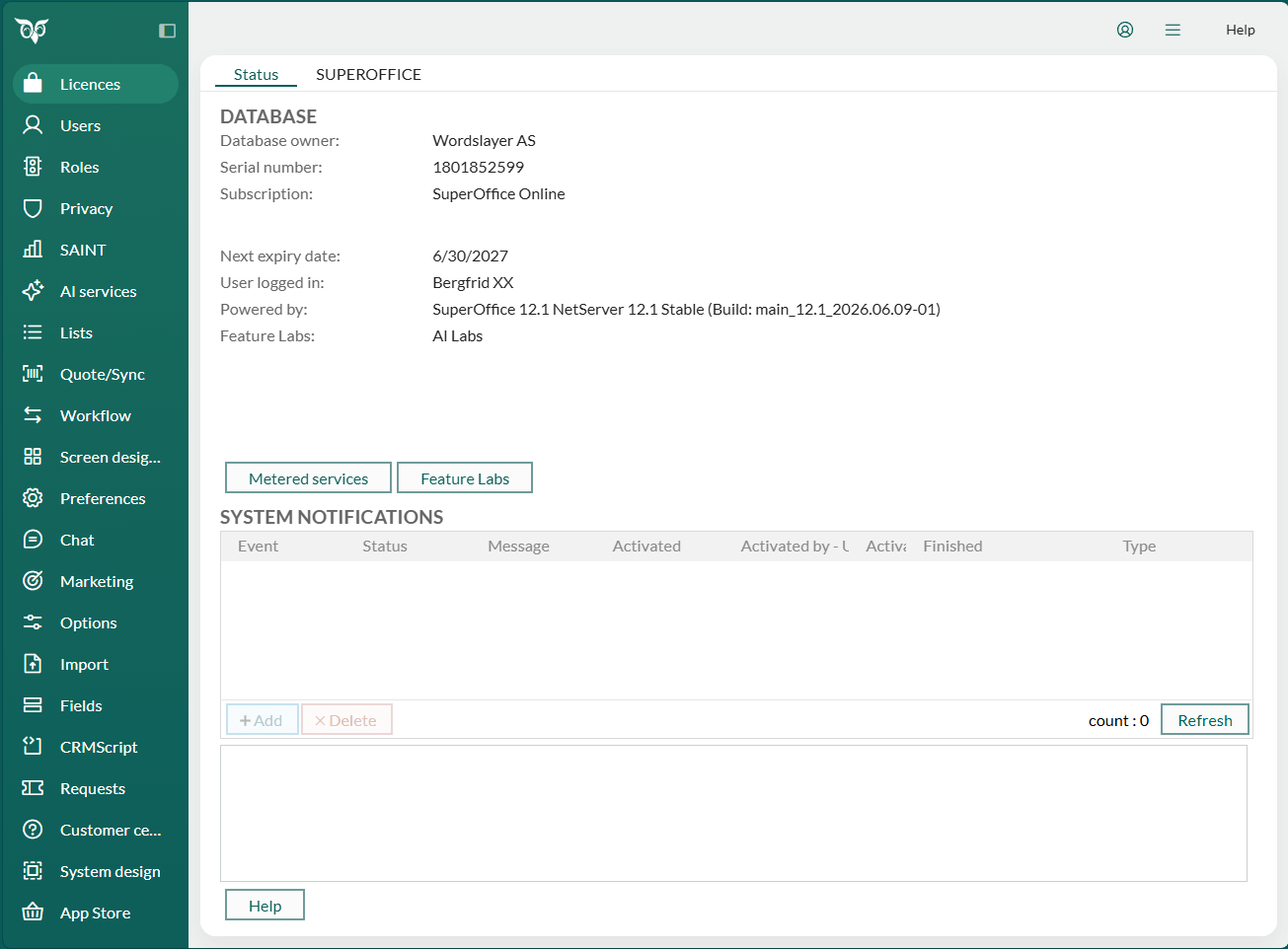1288x949 pixels.
Task: Click the Import file icon
Action: click(33, 664)
